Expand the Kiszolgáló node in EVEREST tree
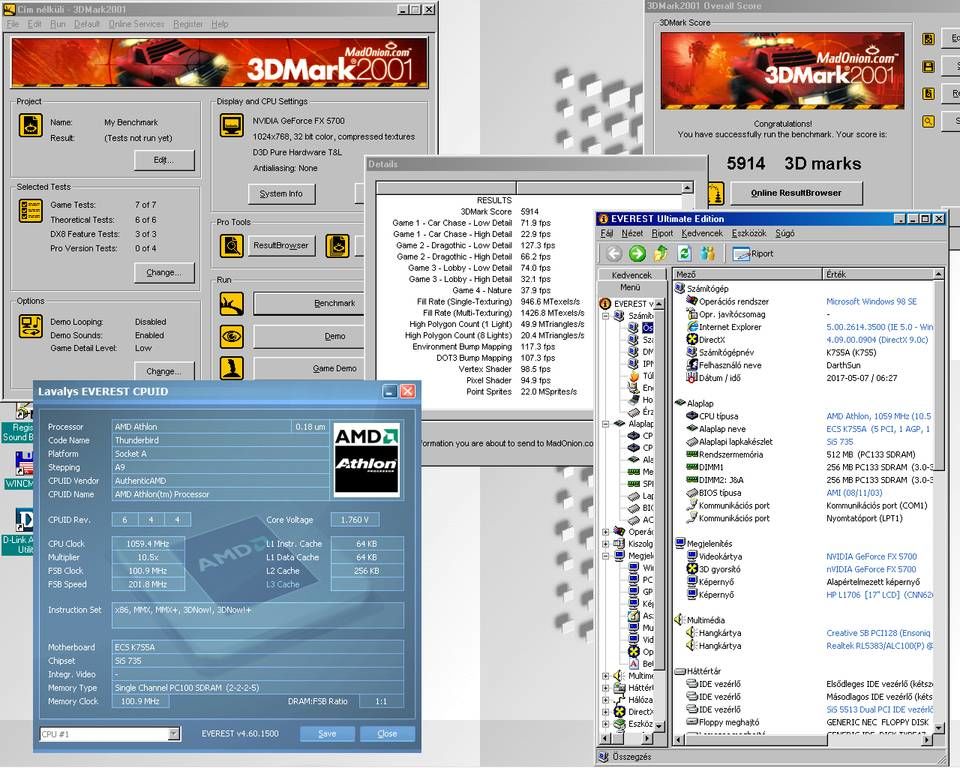The height and width of the screenshot is (768, 960). (x=606, y=544)
